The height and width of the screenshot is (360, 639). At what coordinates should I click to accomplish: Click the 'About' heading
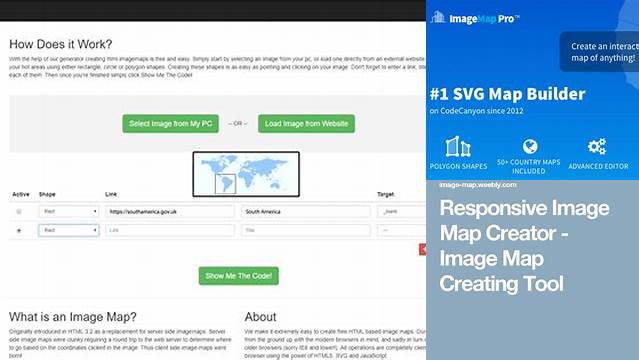coord(260,317)
